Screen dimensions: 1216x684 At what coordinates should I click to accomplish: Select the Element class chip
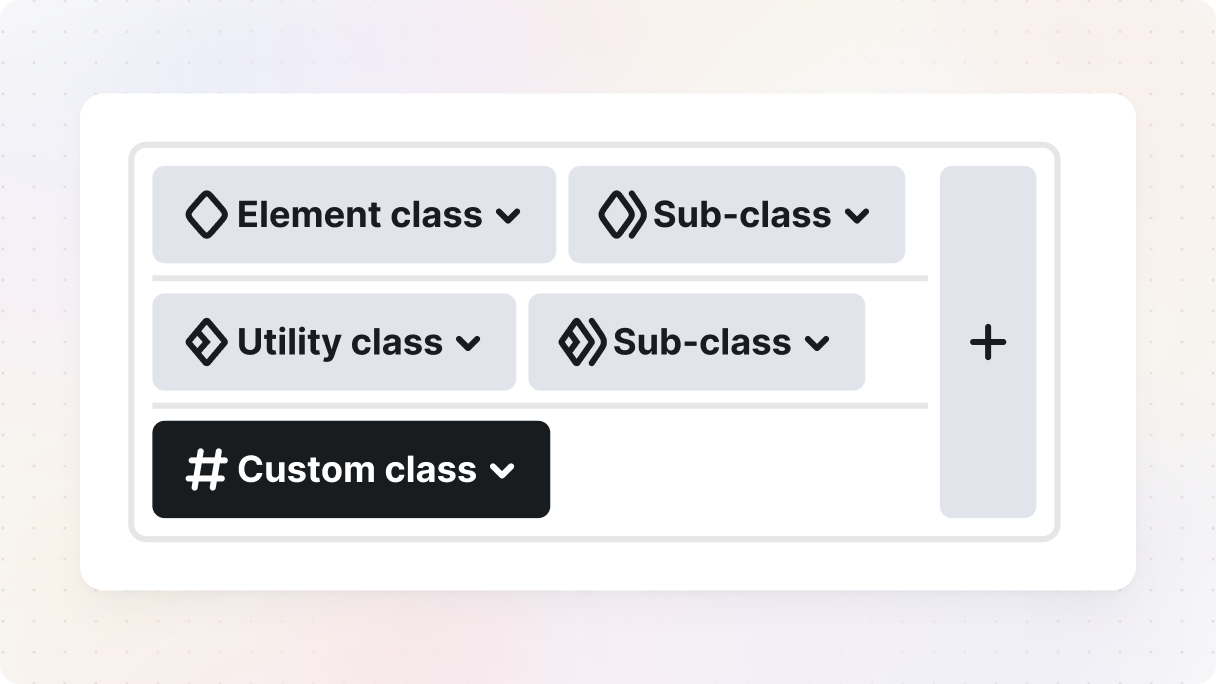pos(354,214)
